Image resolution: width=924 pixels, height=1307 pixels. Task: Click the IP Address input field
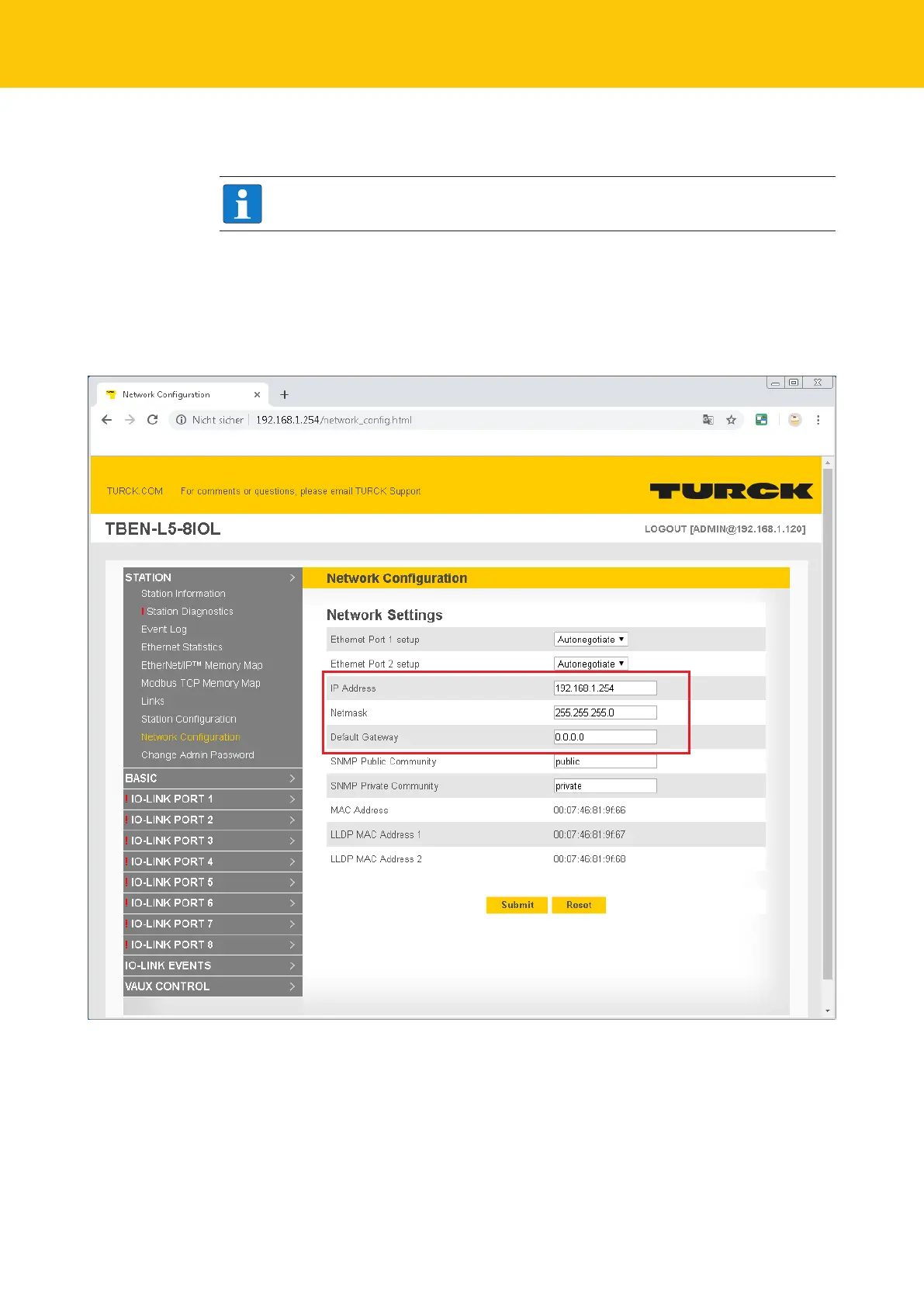click(x=605, y=688)
